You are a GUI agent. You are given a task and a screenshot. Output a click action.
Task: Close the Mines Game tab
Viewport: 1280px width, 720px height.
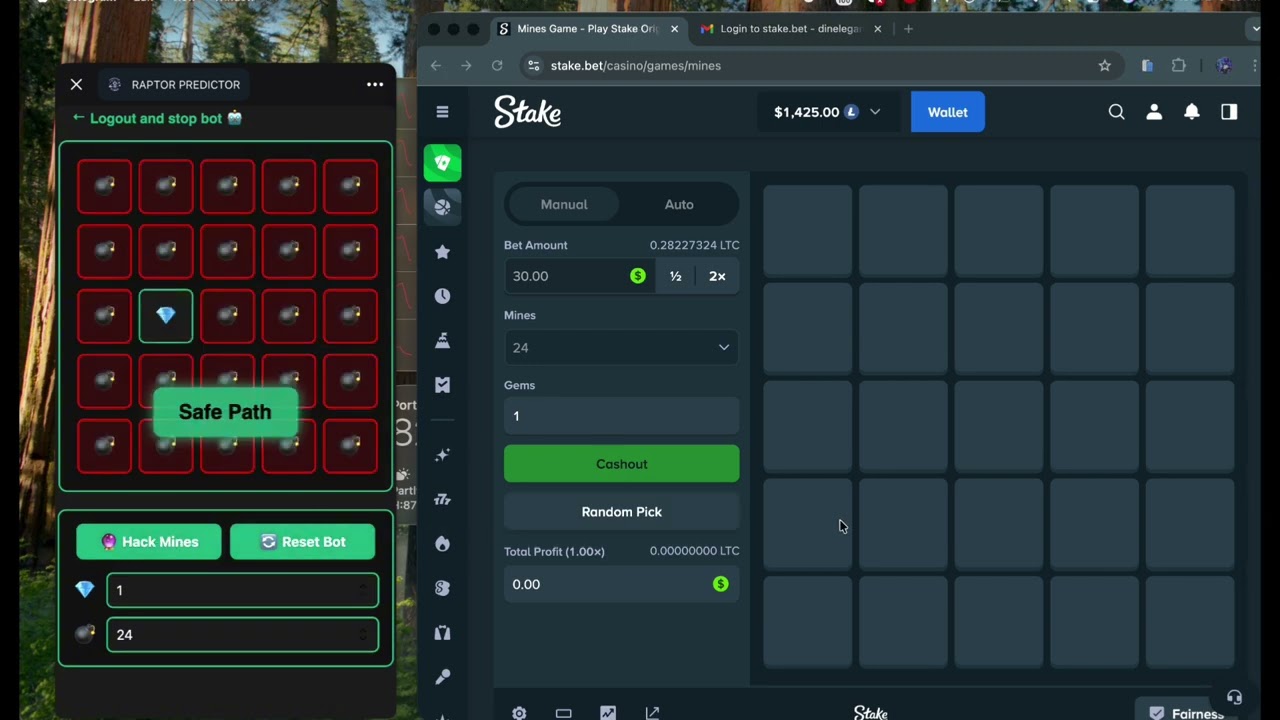(x=674, y=29)
